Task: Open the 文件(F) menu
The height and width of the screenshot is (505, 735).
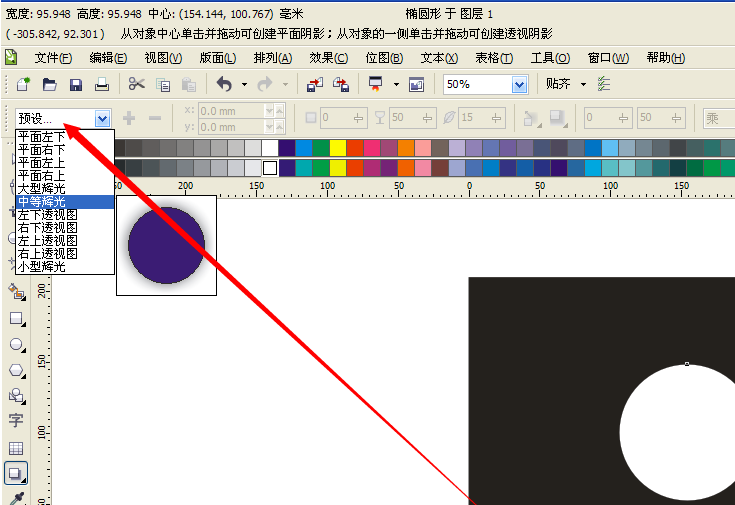Action: [53, 58]
